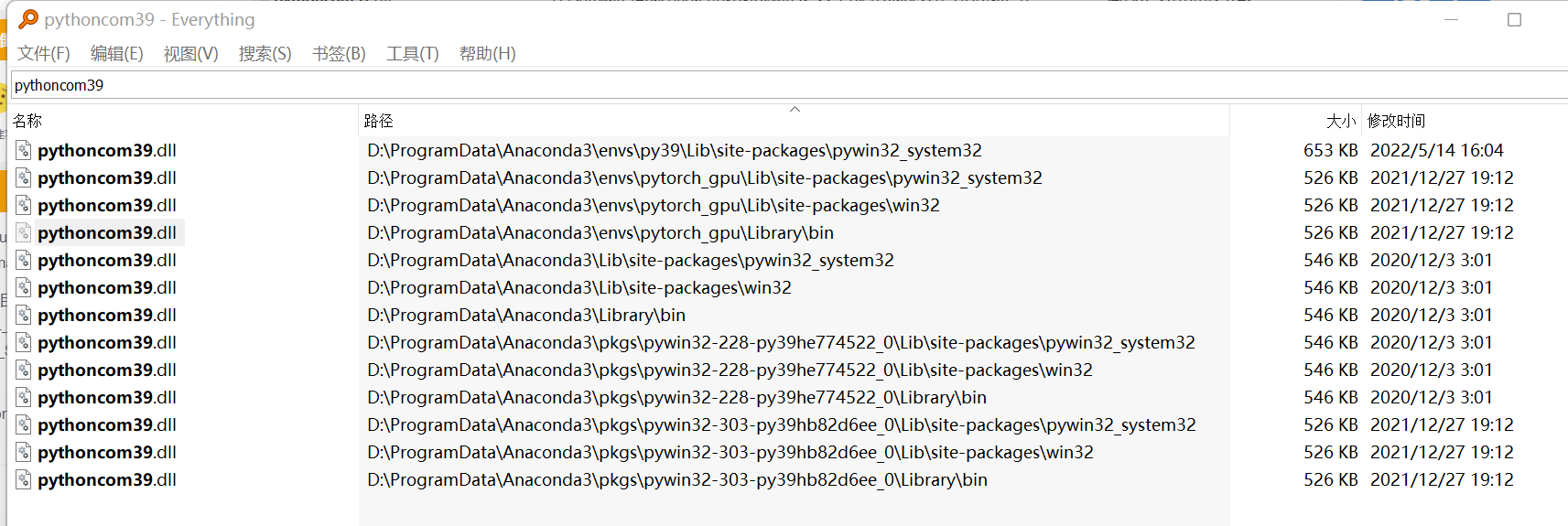The image size is (1568, 526).
Task: Select pythoncom39.dll in envs\py39 pywin32_system32
Action: (x=107, y=150)
